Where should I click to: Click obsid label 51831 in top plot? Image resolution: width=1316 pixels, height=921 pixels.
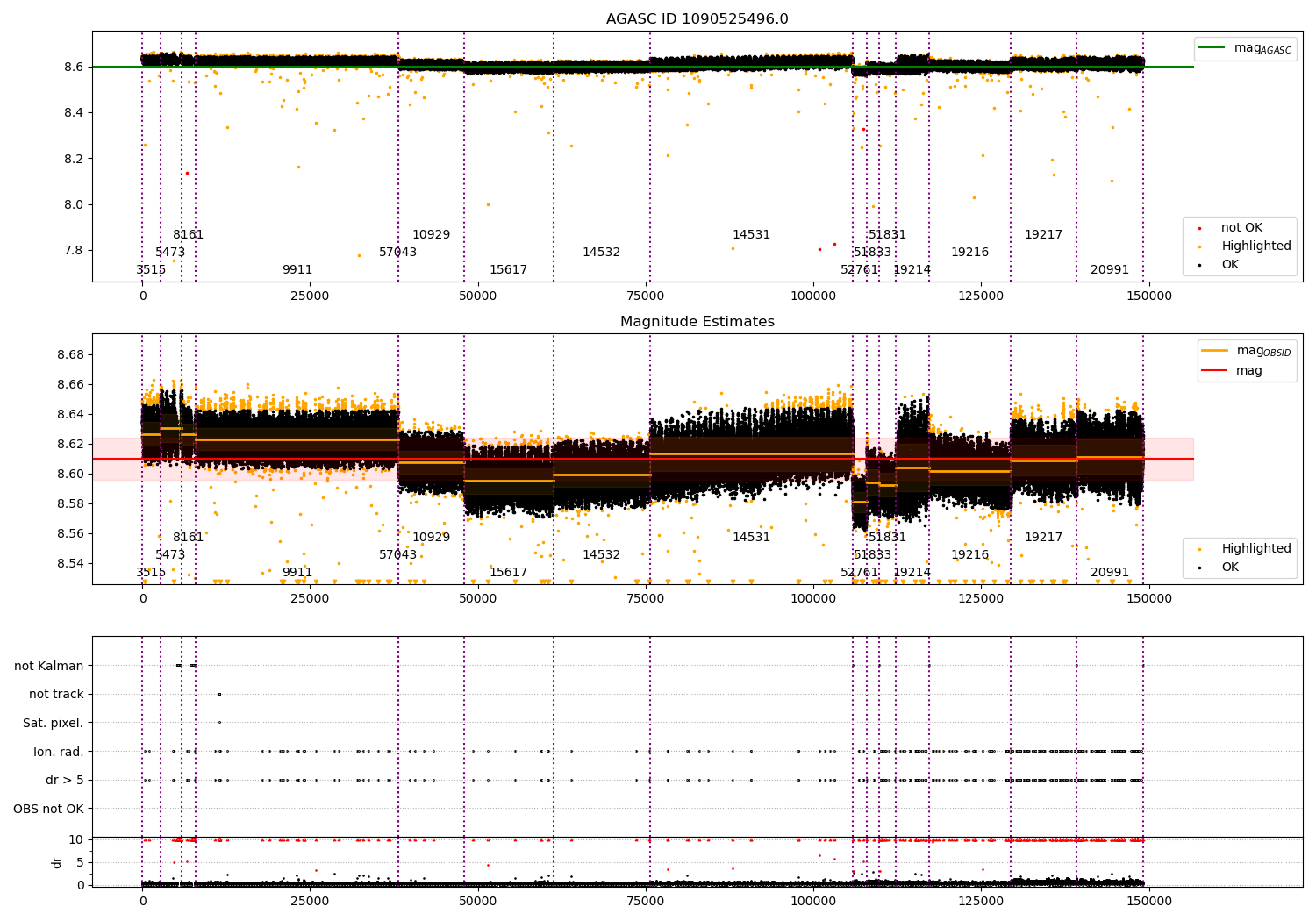(887, 235)
